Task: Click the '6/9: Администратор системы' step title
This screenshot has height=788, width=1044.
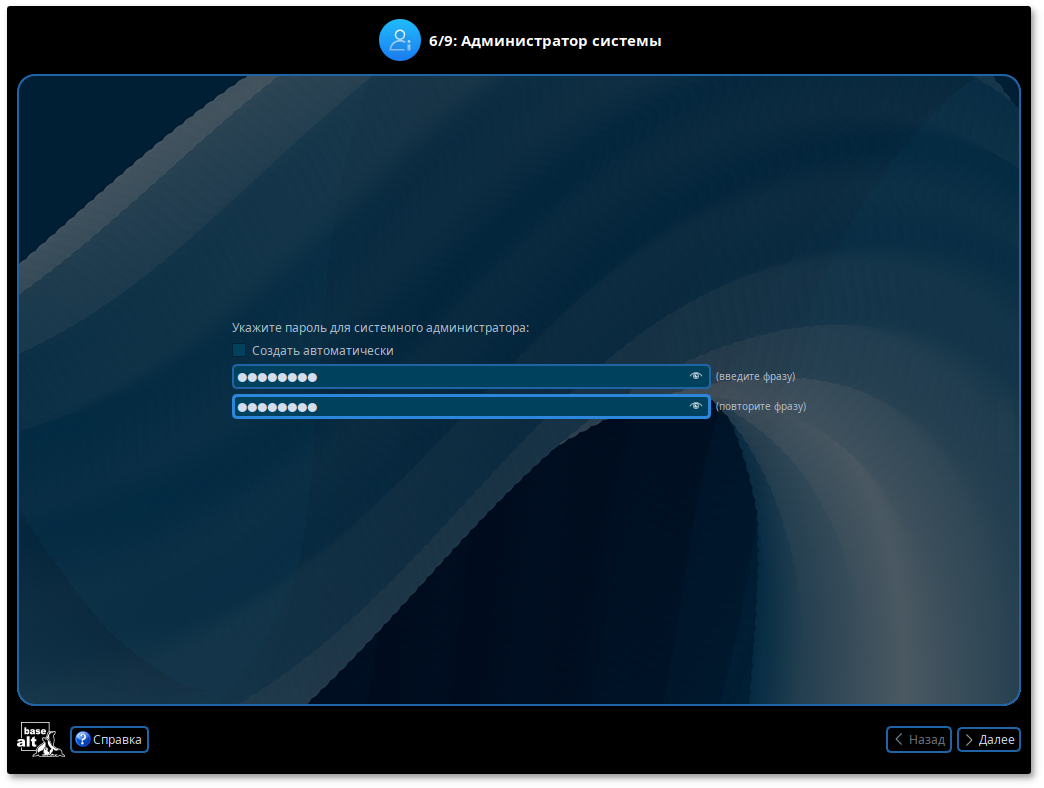Action: point(545,41)
